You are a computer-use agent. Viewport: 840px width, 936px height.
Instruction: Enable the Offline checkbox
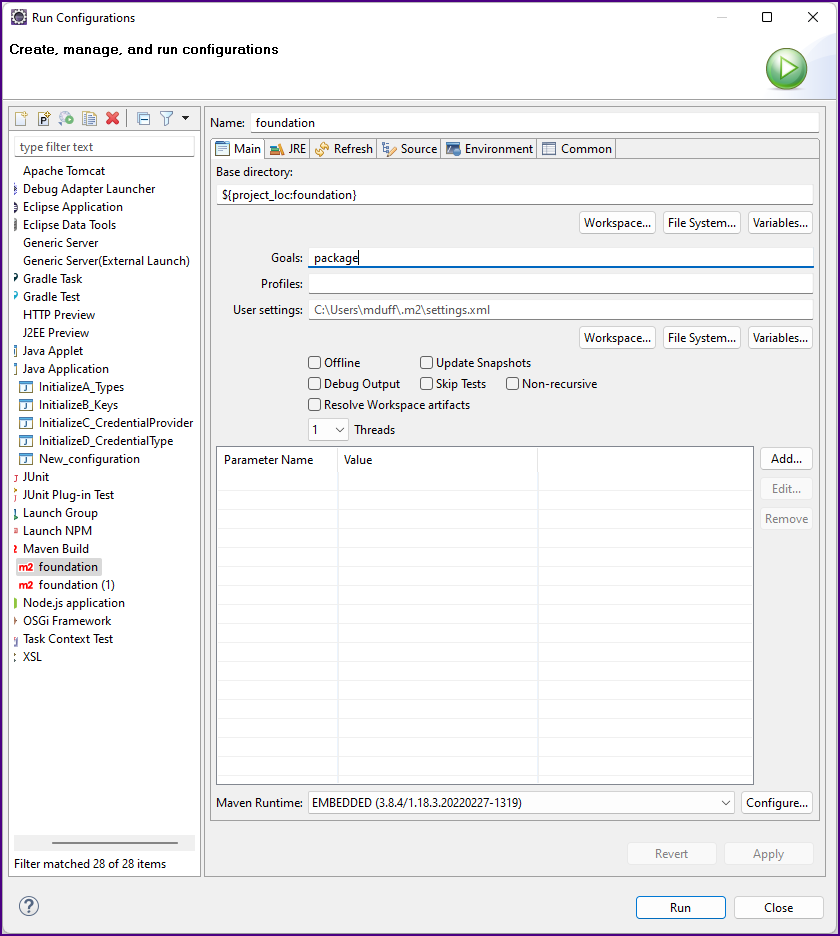(x=315, y=363)
